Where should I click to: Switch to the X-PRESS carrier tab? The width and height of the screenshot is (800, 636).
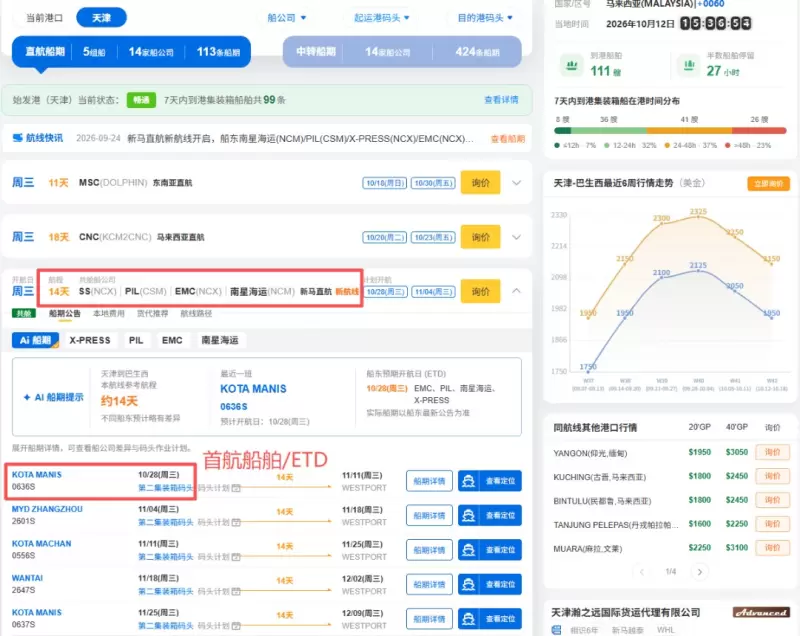pos(90,340)
